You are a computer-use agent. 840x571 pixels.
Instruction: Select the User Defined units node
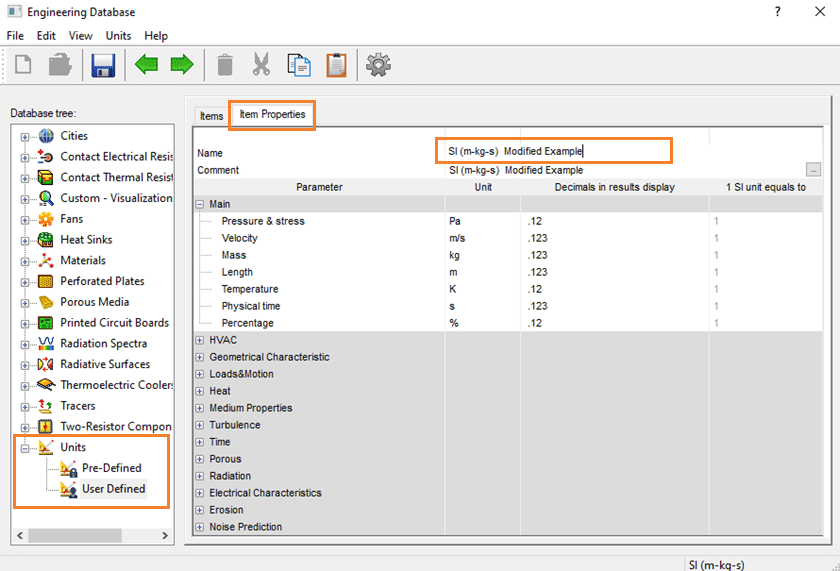114,489
